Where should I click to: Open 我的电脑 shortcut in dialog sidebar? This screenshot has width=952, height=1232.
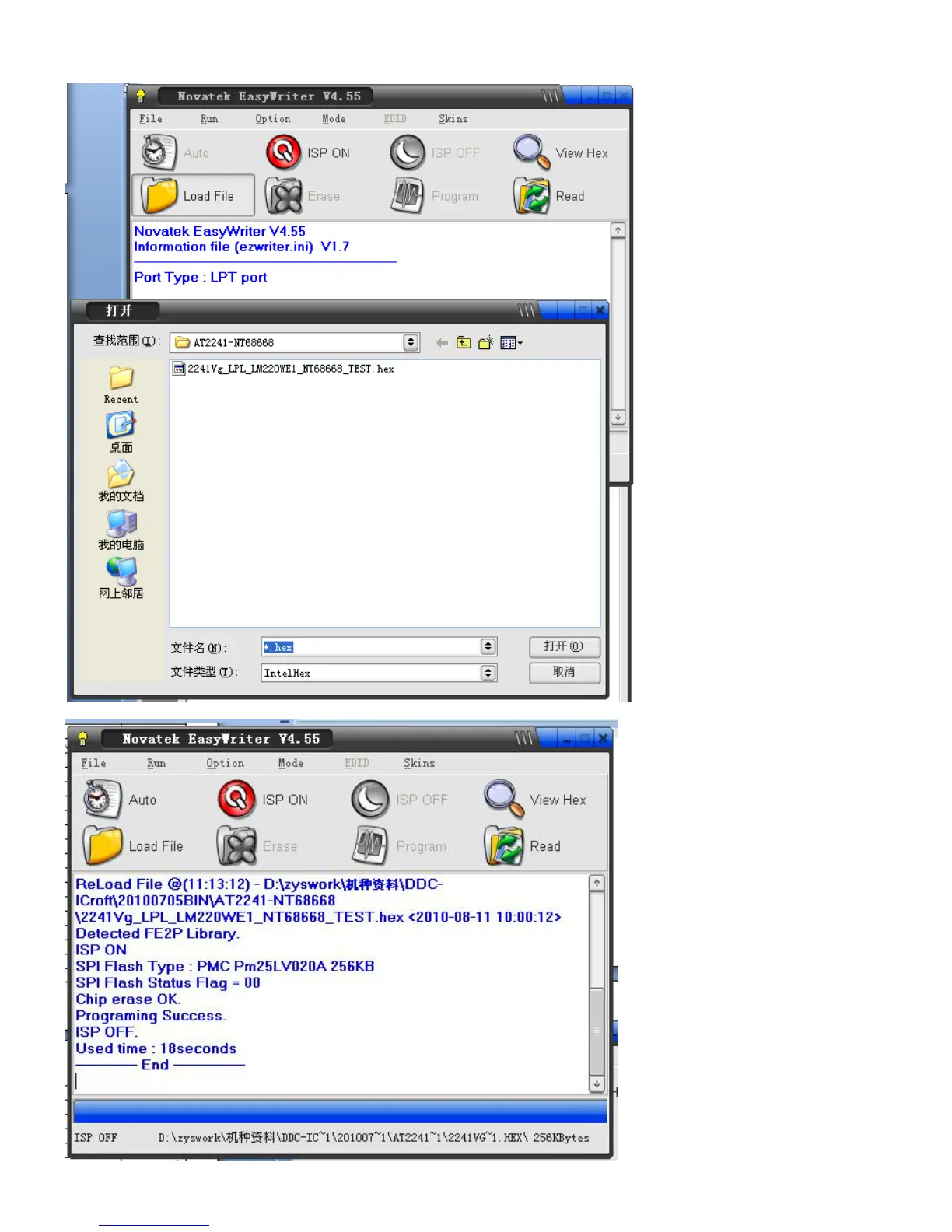click(121, 530)
